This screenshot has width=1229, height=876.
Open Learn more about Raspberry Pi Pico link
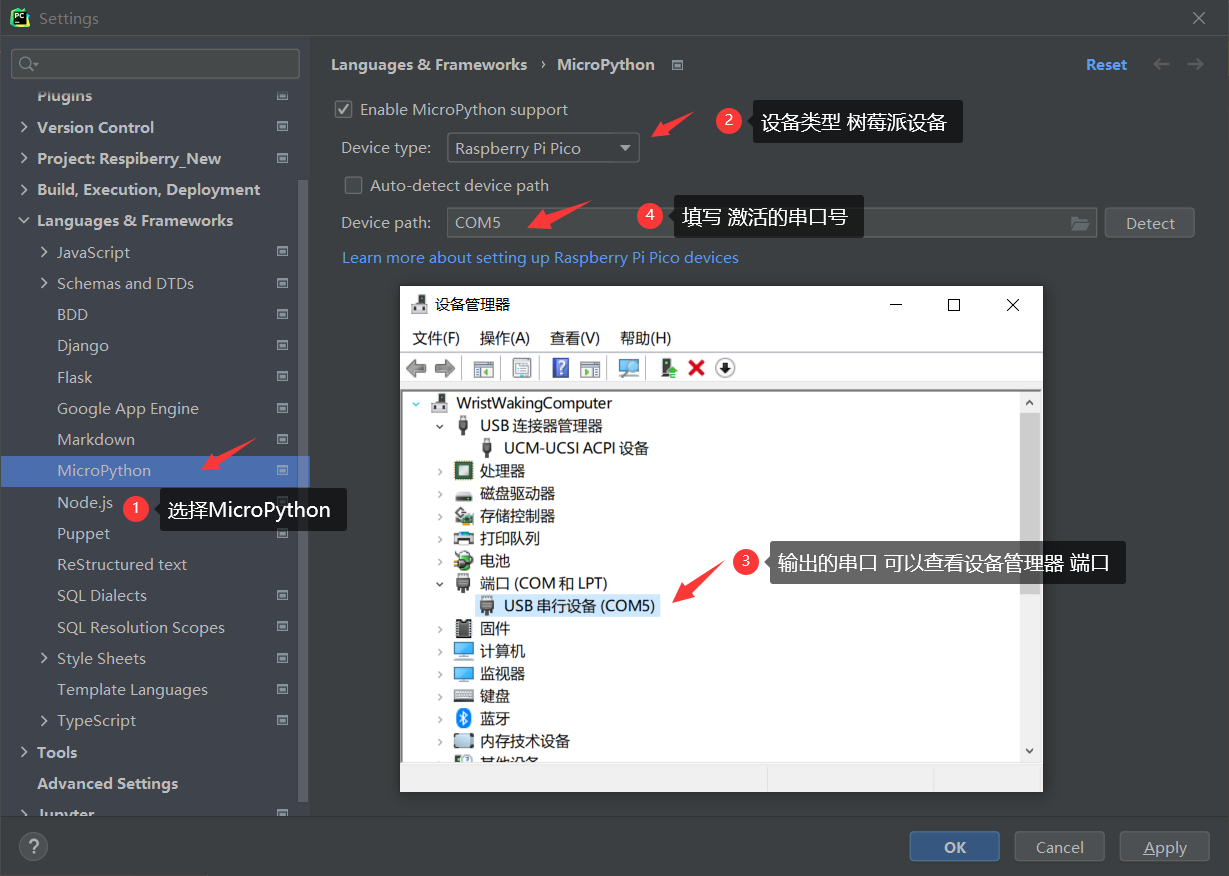[540, 257]
